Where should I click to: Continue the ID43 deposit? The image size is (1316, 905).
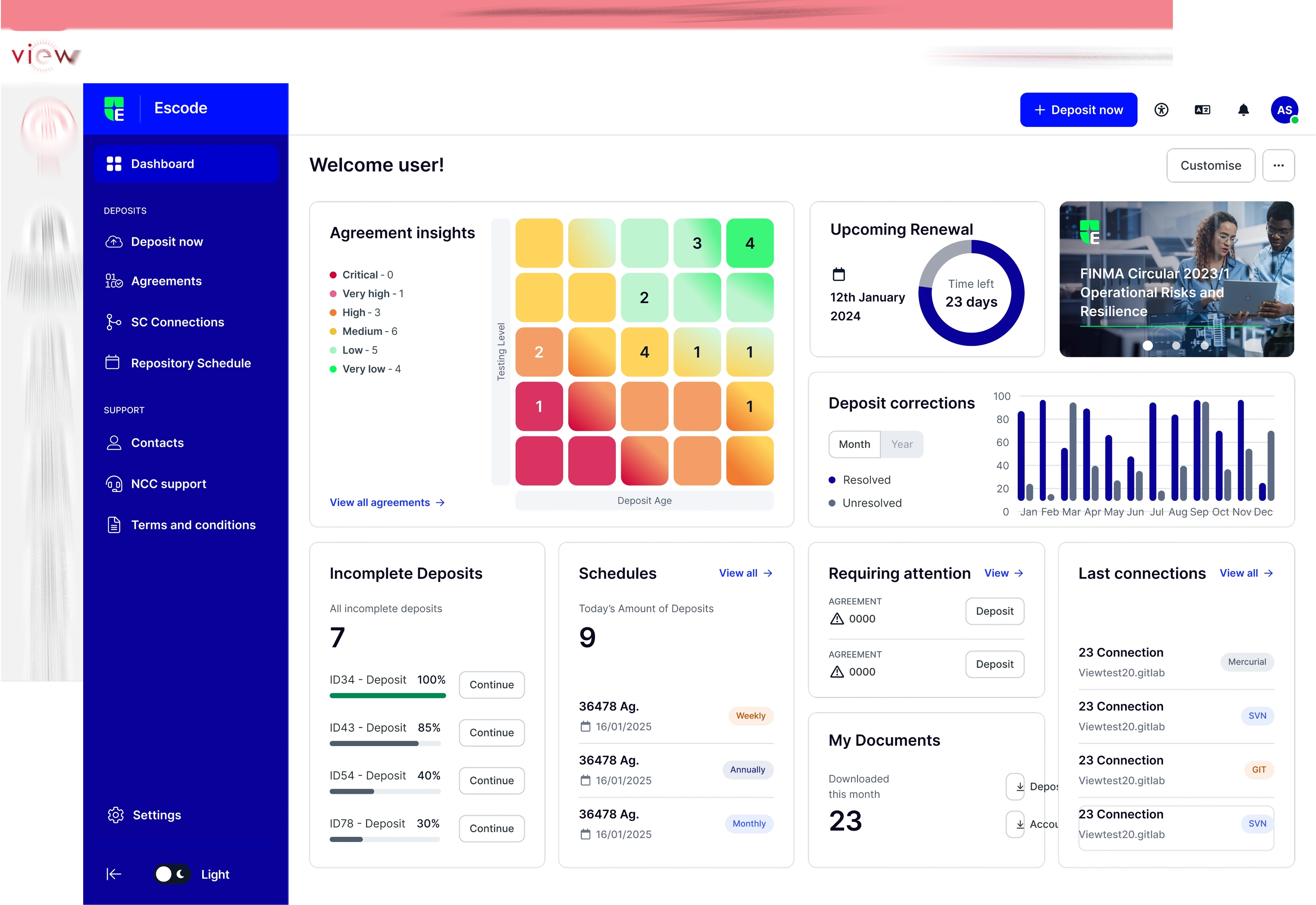(x=492, y=732)
